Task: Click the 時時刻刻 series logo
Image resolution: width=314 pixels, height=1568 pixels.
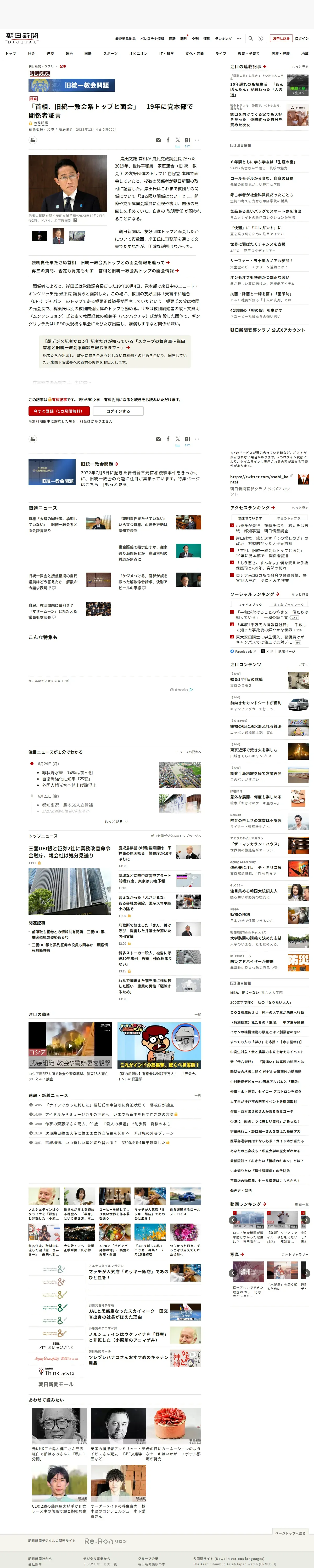Action: (x=40, y=73)
